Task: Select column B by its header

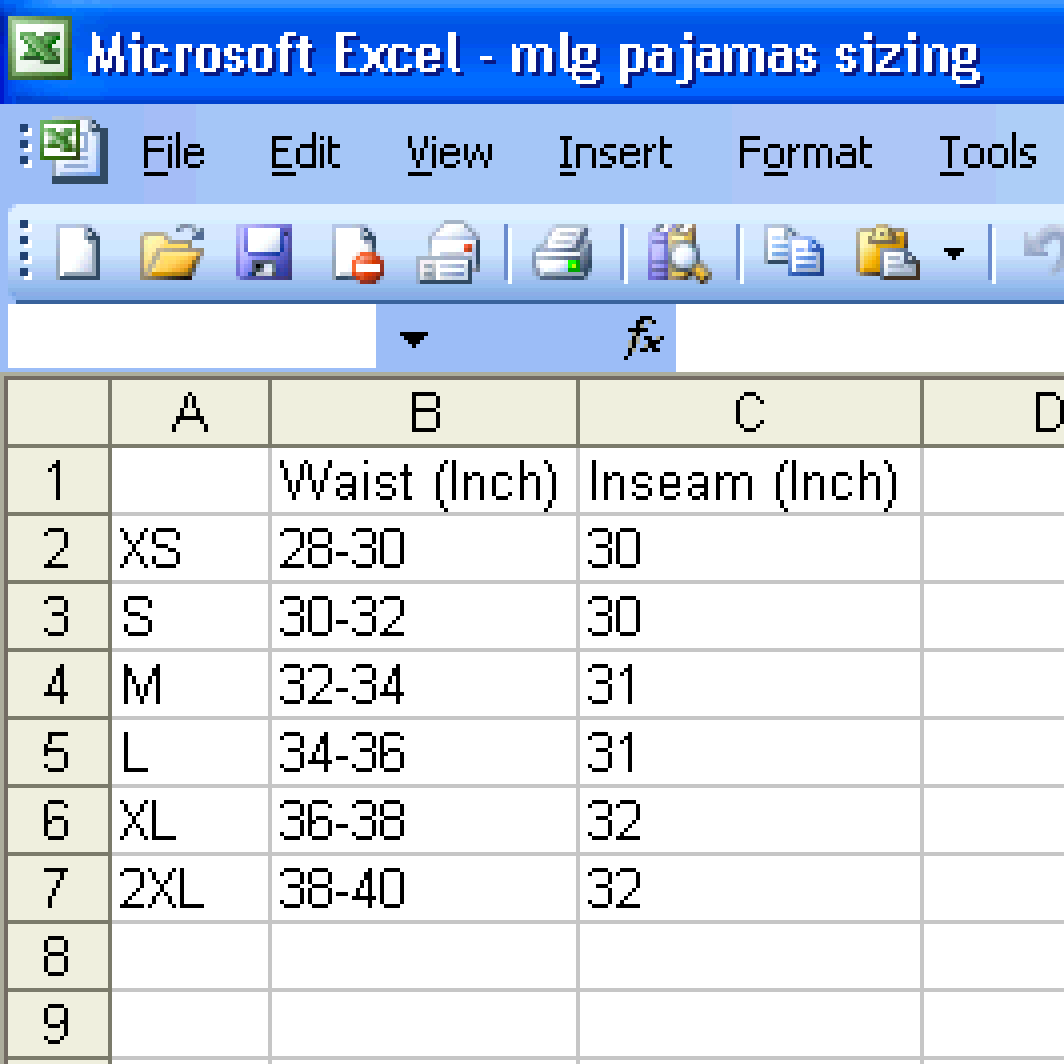Action: coord(424,411)
